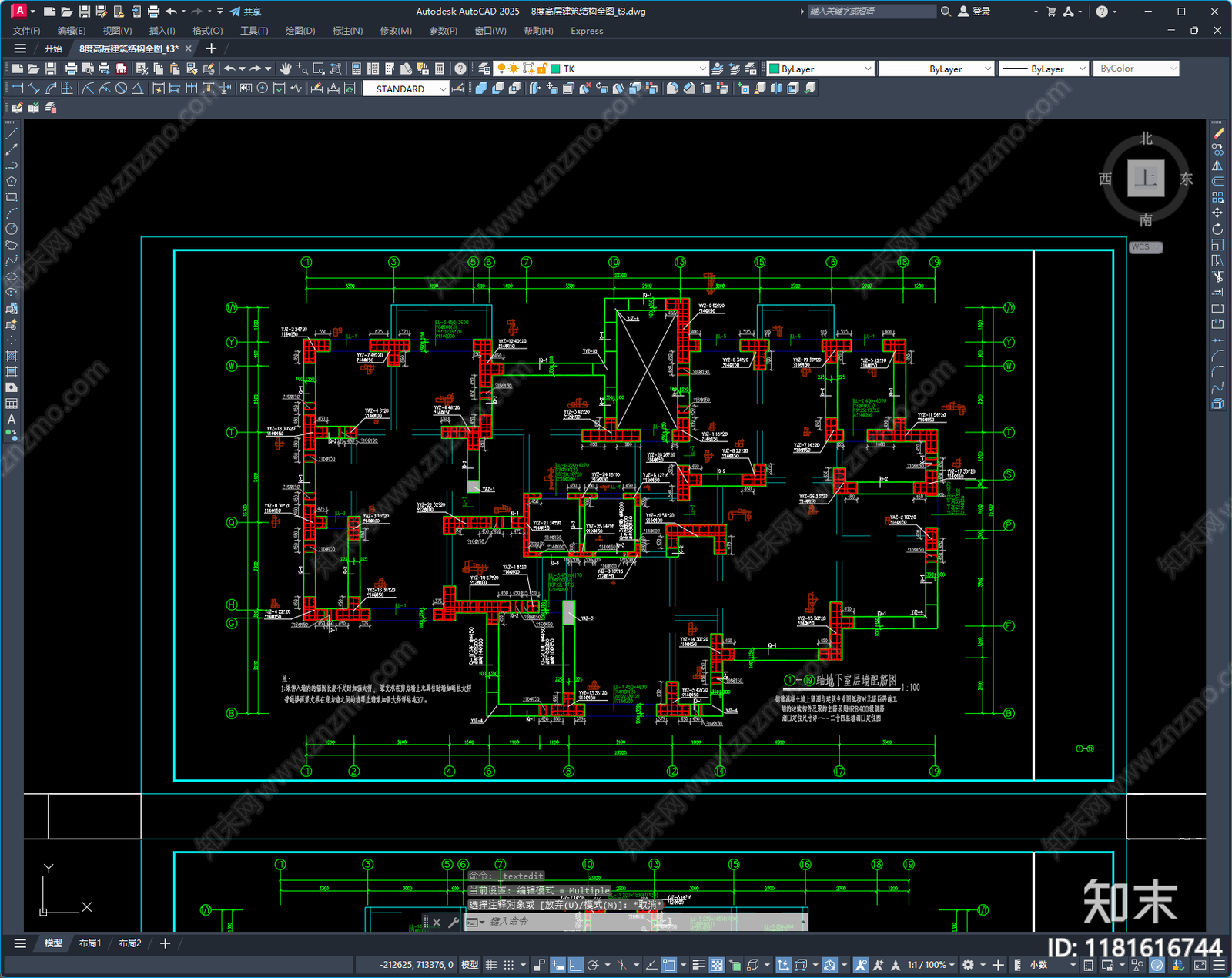The height and width of the screenshot is (978, 1232).
Task: Click the 共享 share button
Action: pos(246,12)
